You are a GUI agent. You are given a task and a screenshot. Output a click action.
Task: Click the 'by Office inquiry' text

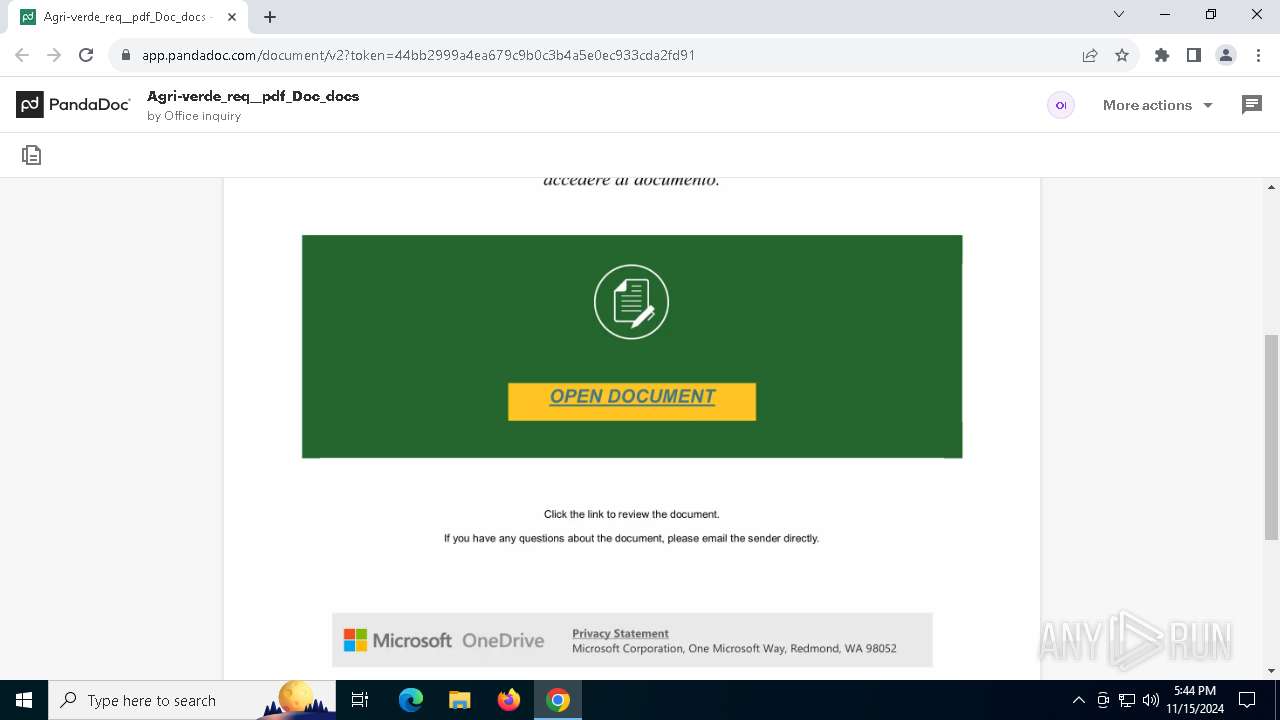click(194, 116)
